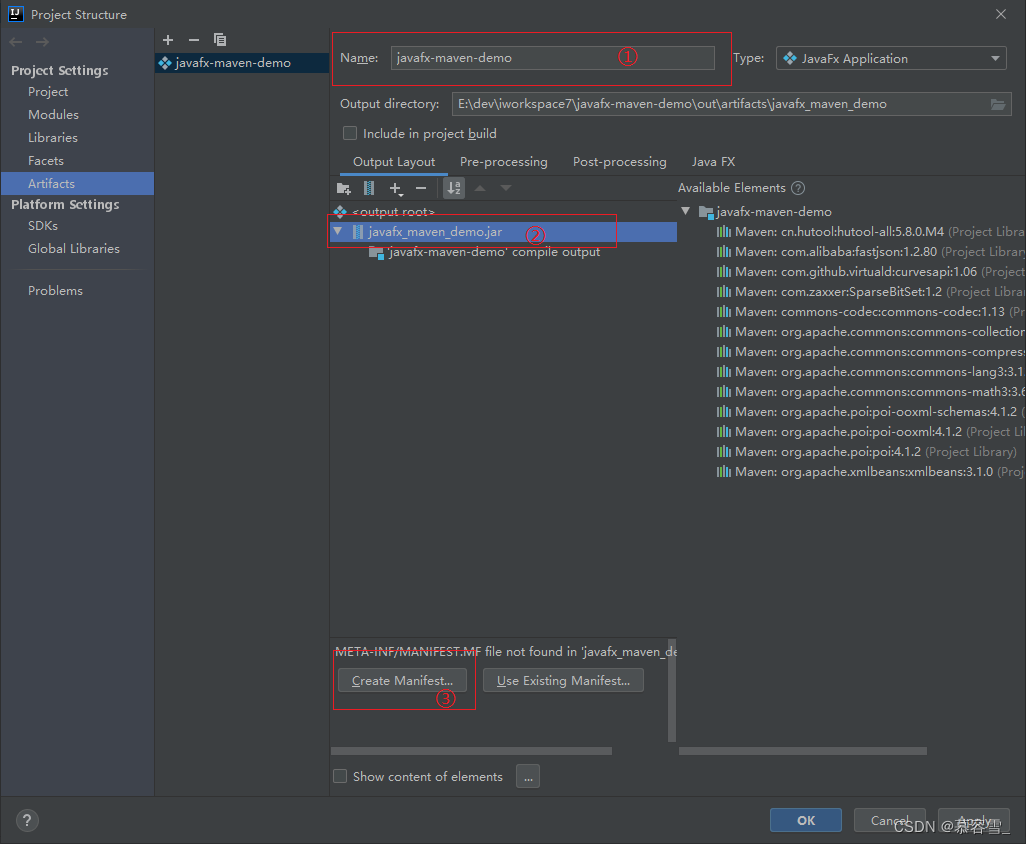Select xmlbeans 3.1.0 Maven library
The image size is (1026, 844).
pyautogui.click(x=870, y=472)
